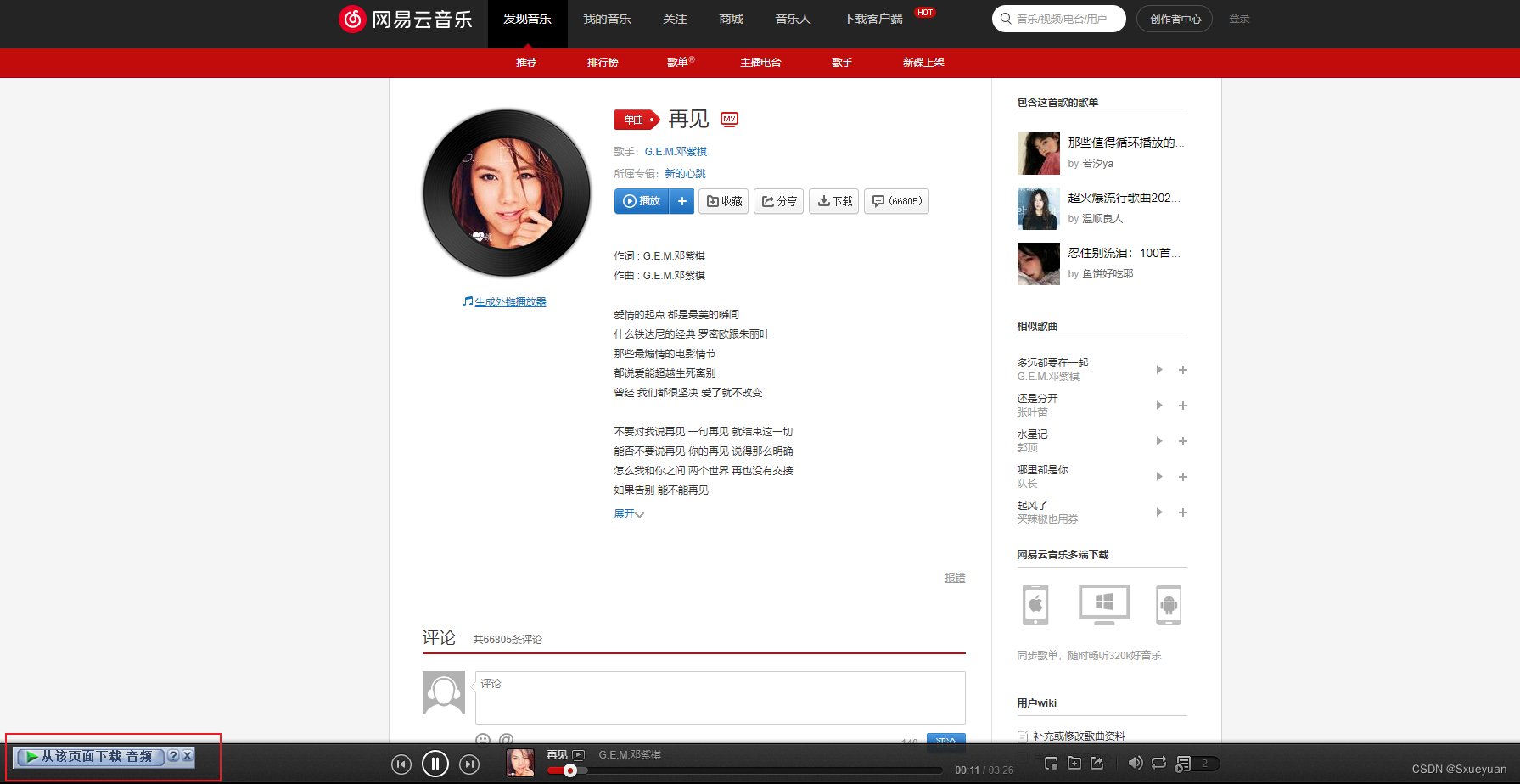Image resolution: width=1520 pixels, height=784 pixels.
Task: Click the share icon in the player bar
Action: click(x=1097, y=763)
